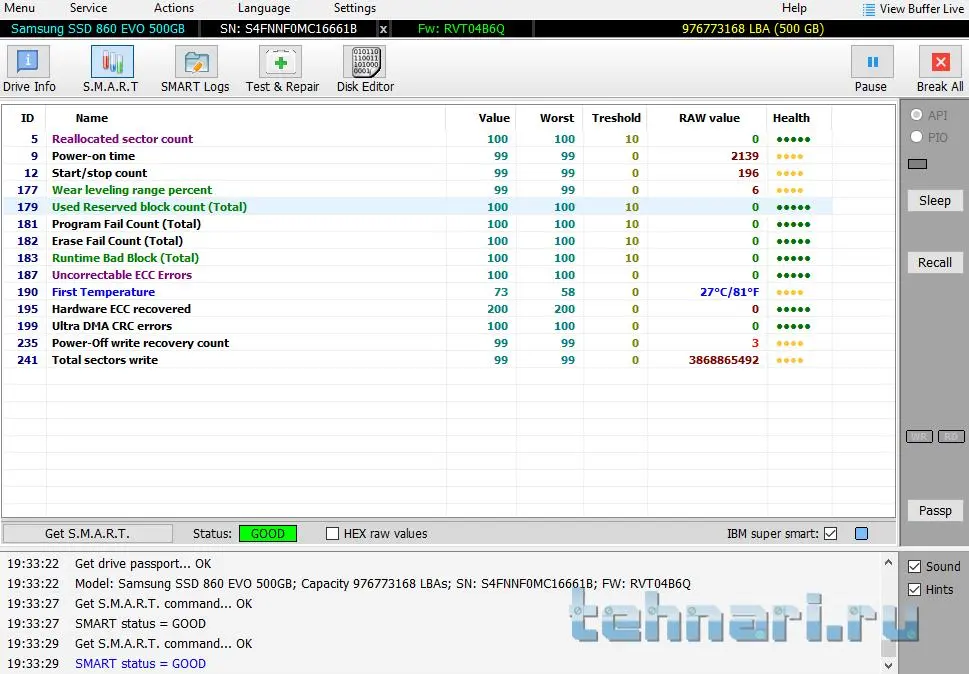Click firmware label Fw: RVT04B6Q
The height and width of the screenshot is (674, 969).
461,29
